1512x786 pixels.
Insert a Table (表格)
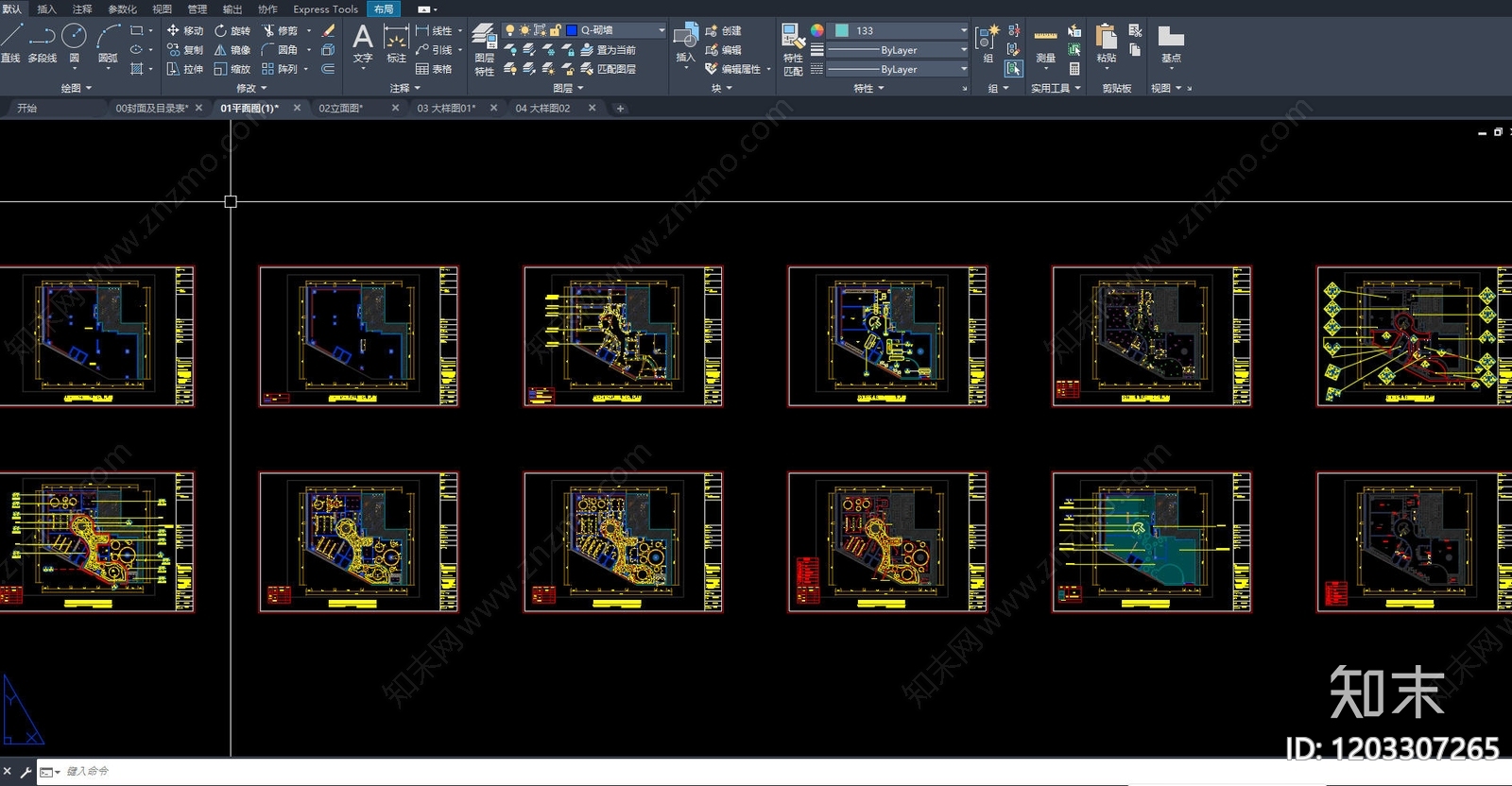point(434,69)
